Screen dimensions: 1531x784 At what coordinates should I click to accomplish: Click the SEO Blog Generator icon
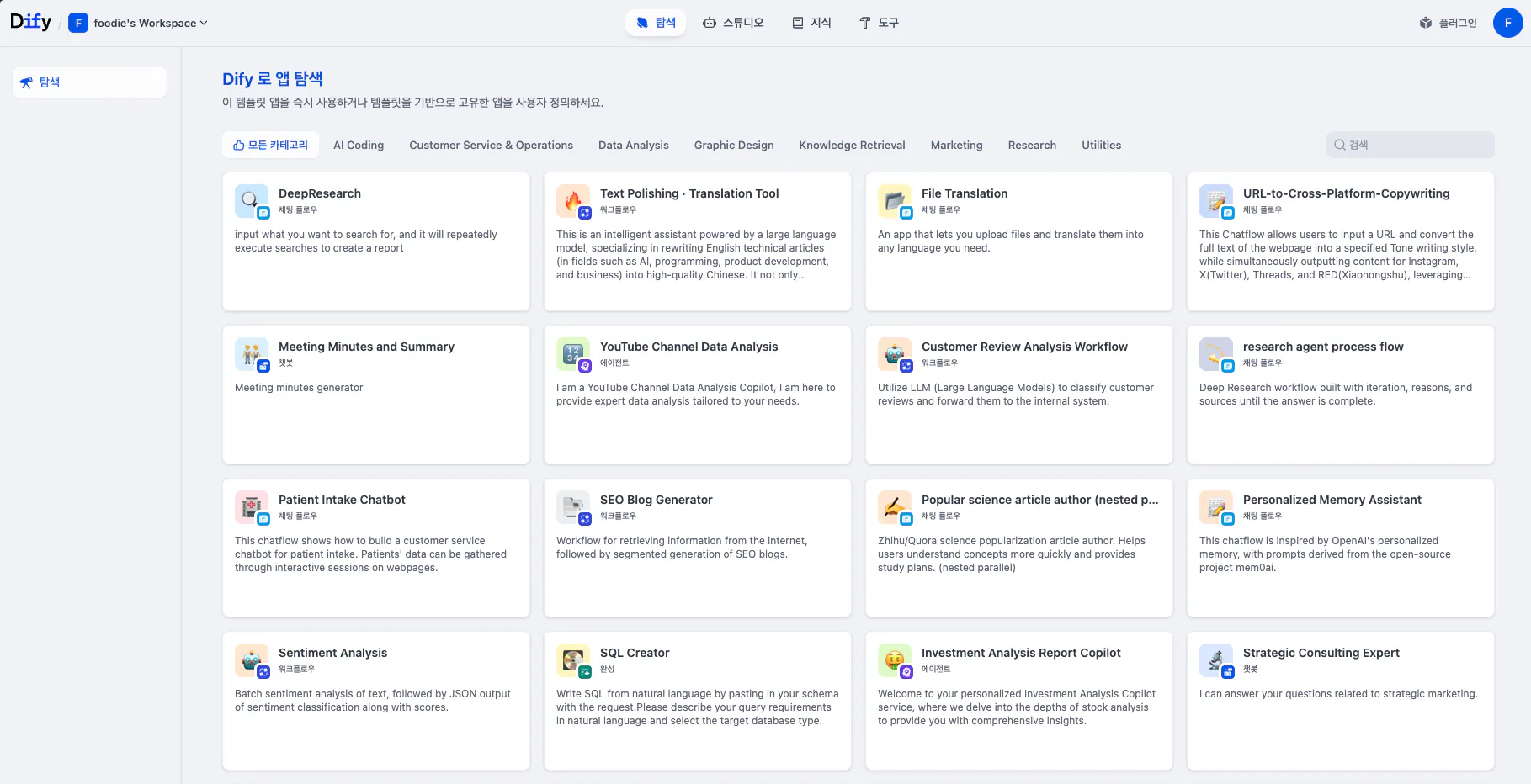click(x=573, y=507)
